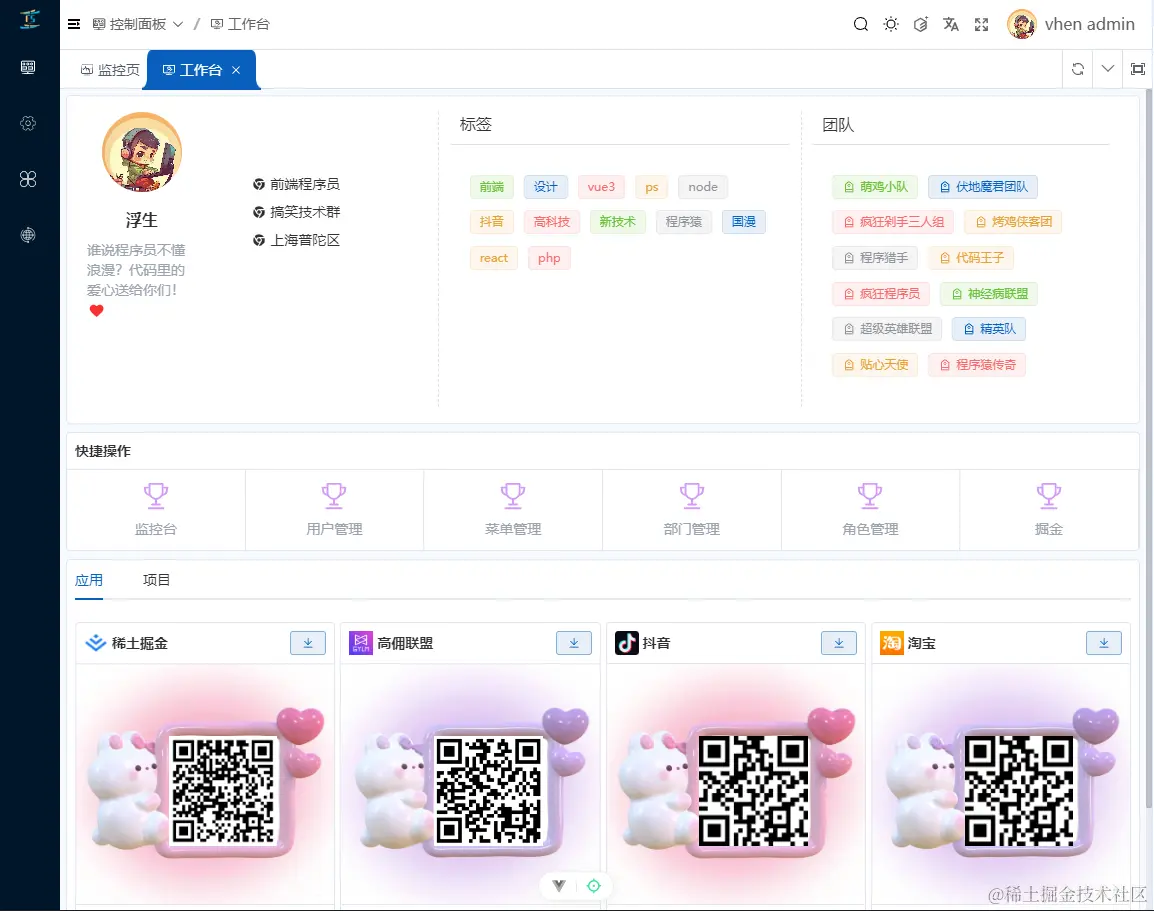Click the 上海普陀区 location text
1154x911 pixels.
pyautogui.click(x=305, y=241)
